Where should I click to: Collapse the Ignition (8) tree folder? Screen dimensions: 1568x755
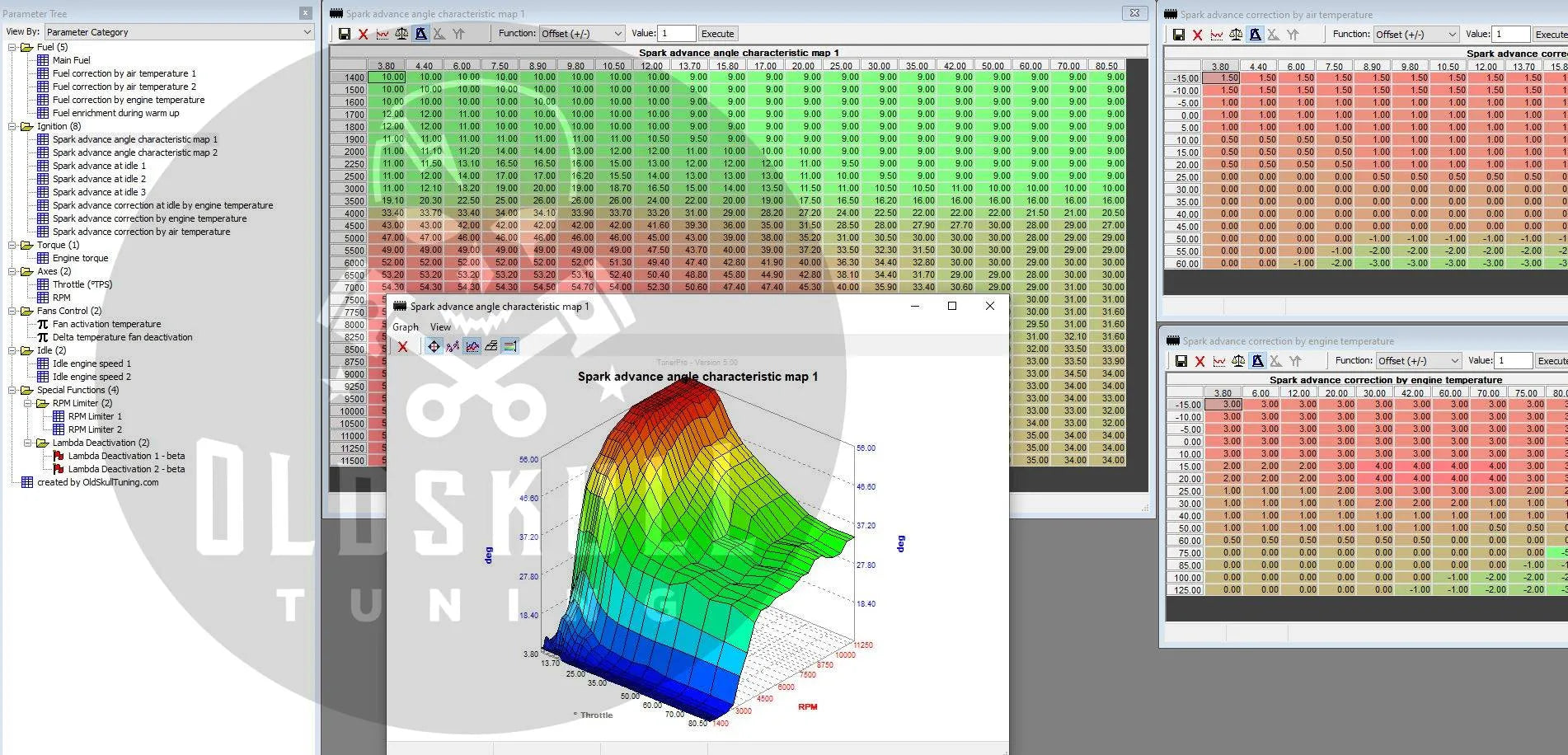click(12, 126)
